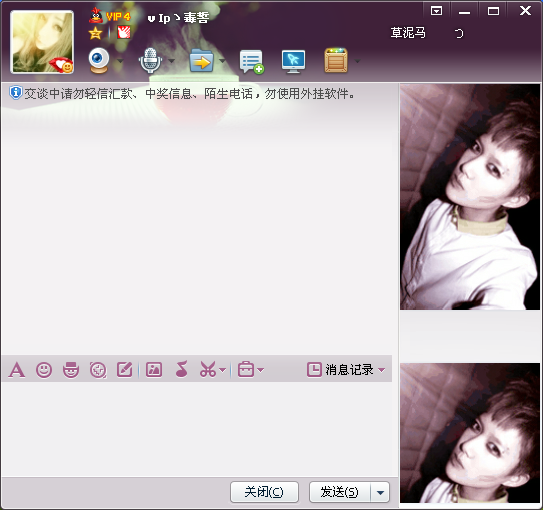Expand 消息记录 dropdown arrow
Image resolution: width=543 pixels, height=510 pixels.
coord(382,370)
